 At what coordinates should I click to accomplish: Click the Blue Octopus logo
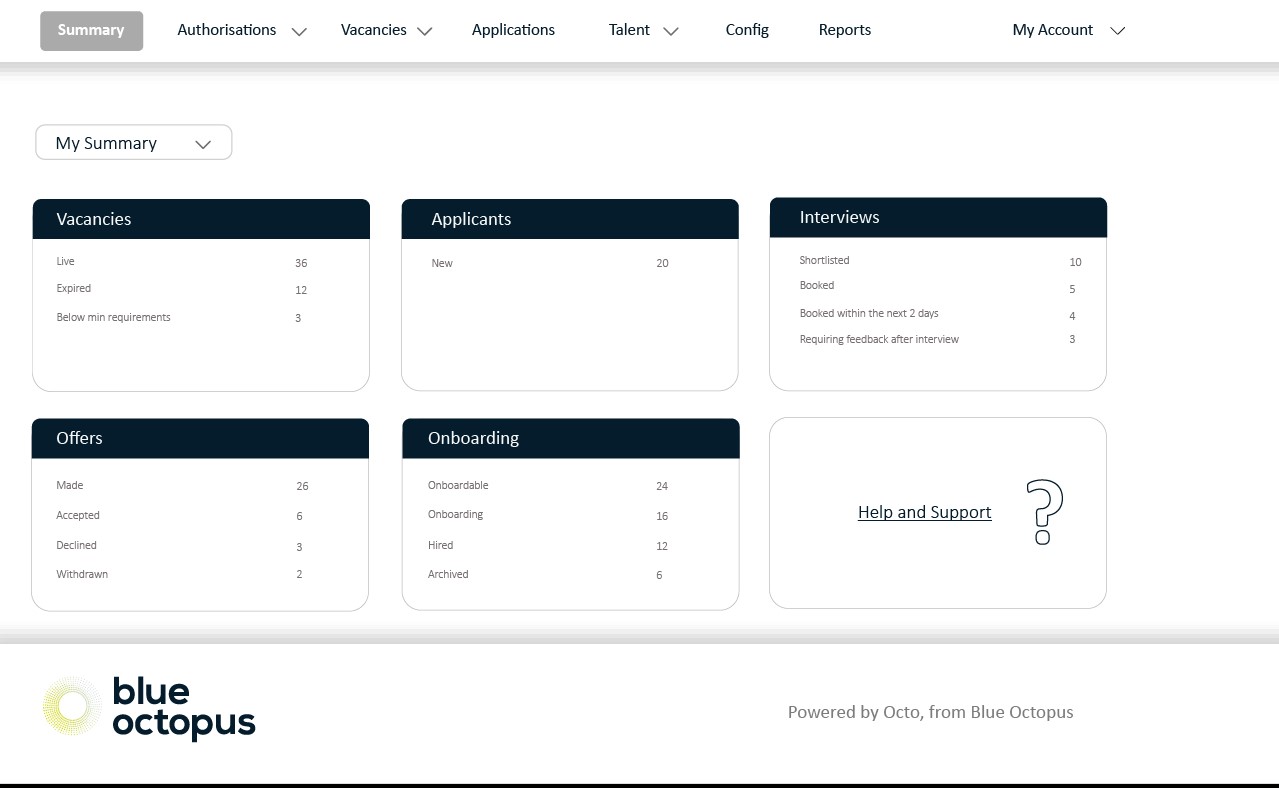147,707
